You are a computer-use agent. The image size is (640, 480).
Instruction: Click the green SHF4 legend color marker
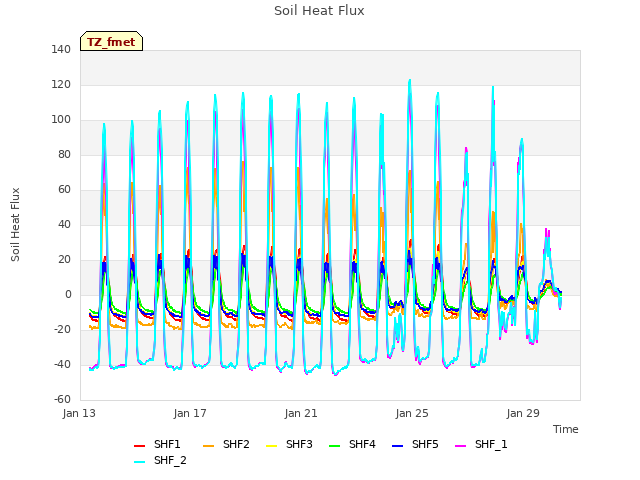[335, 446]
